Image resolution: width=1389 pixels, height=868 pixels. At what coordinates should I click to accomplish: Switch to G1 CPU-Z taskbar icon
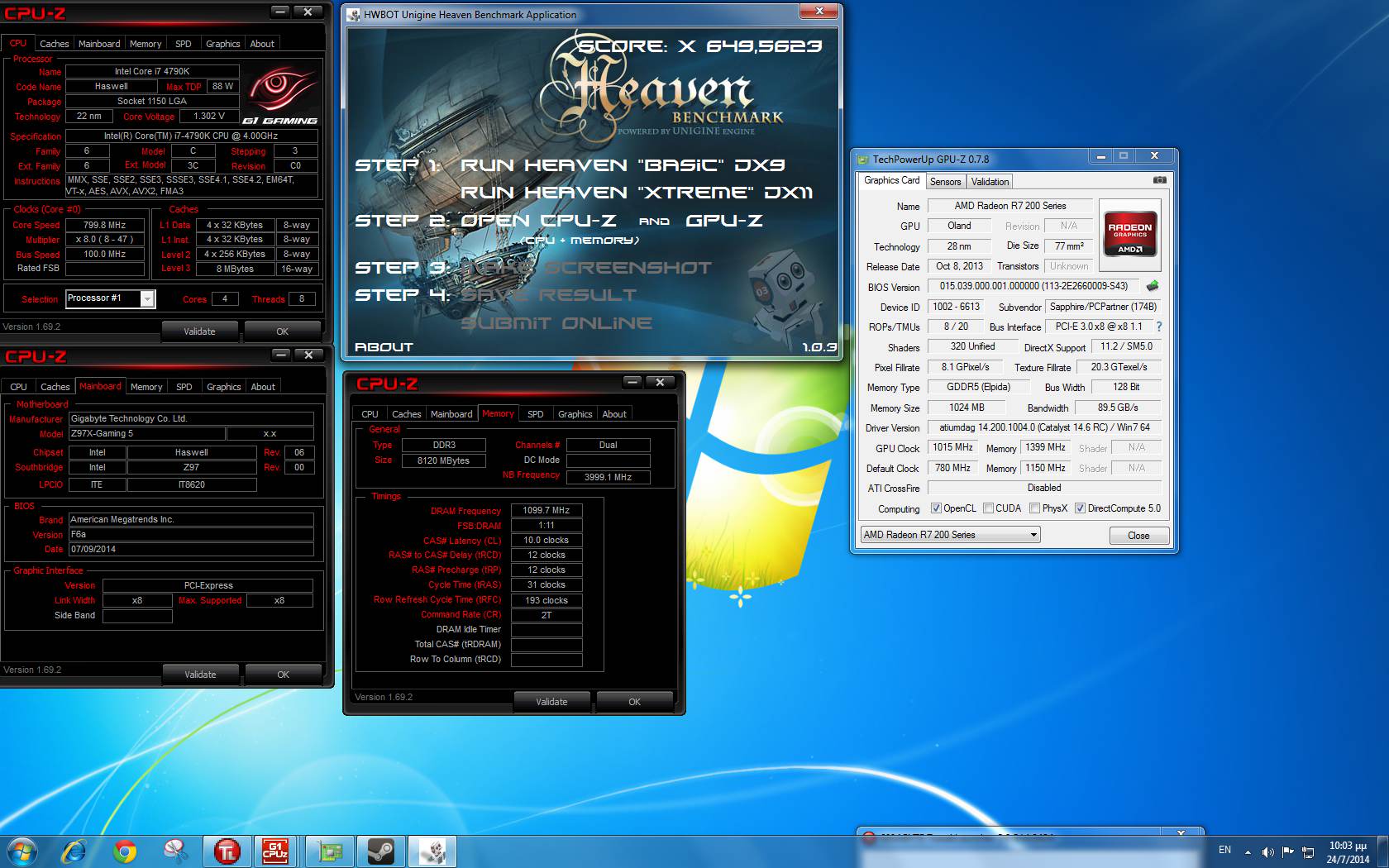click(x=275, y=851)
